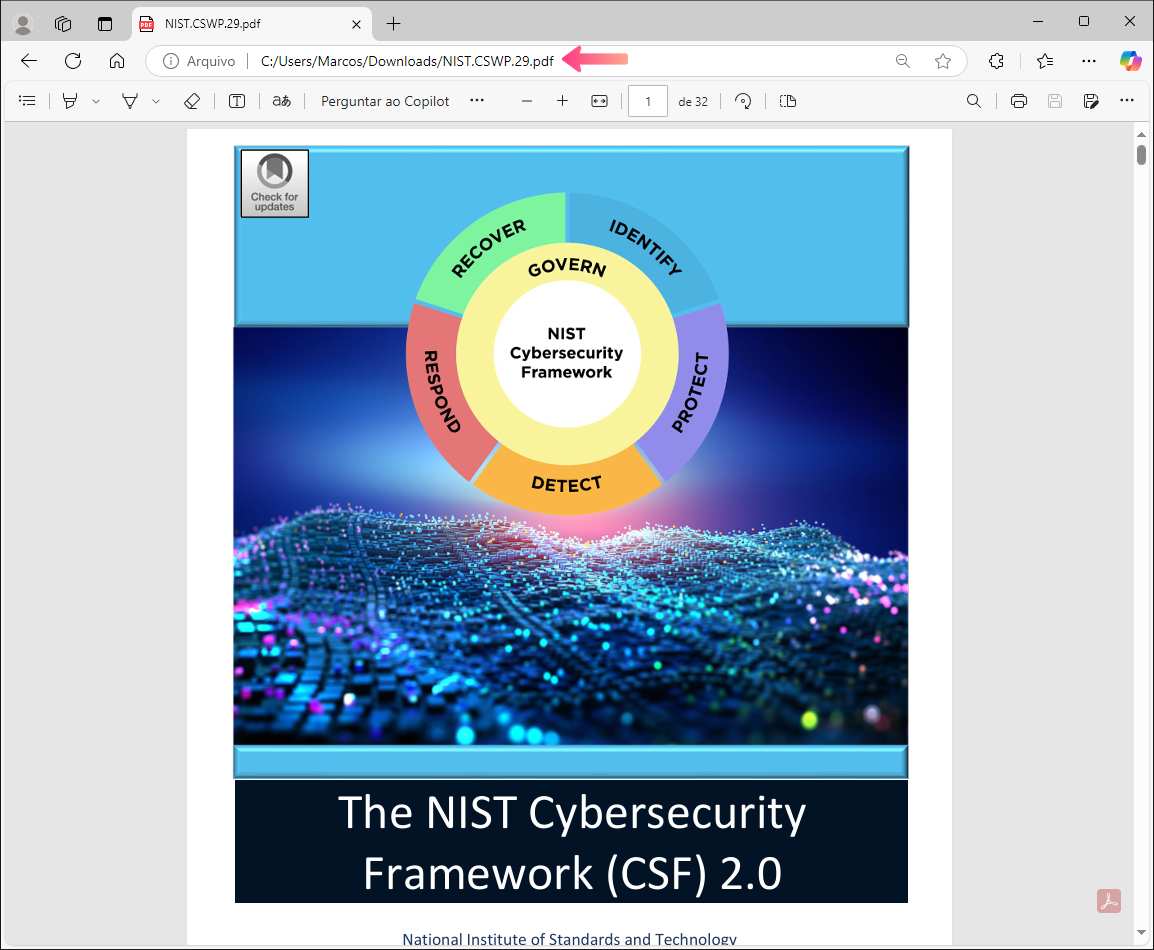Zoom in on the PDF
The image size is (1154, 950).
(562, 102)
